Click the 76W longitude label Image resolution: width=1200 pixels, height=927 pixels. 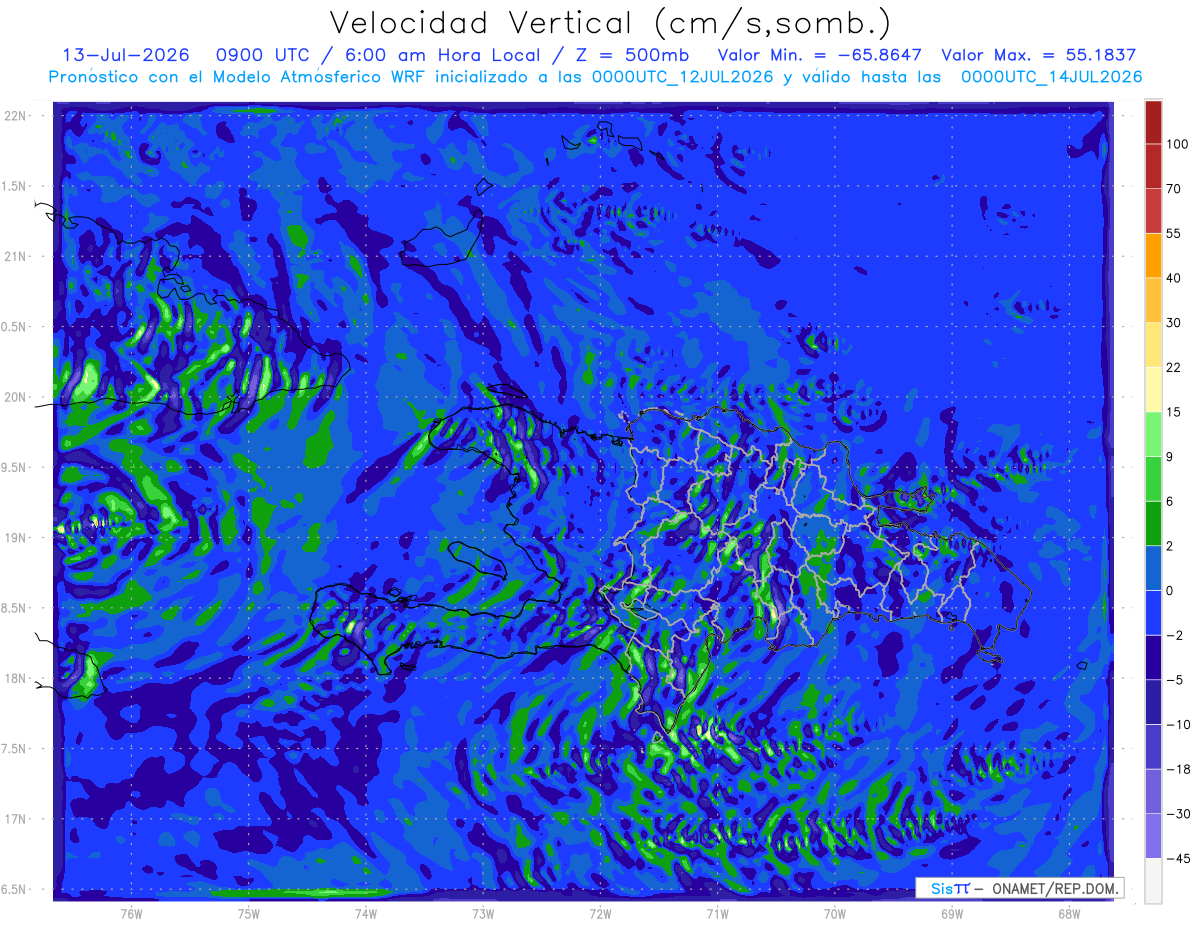click(131, 913)
